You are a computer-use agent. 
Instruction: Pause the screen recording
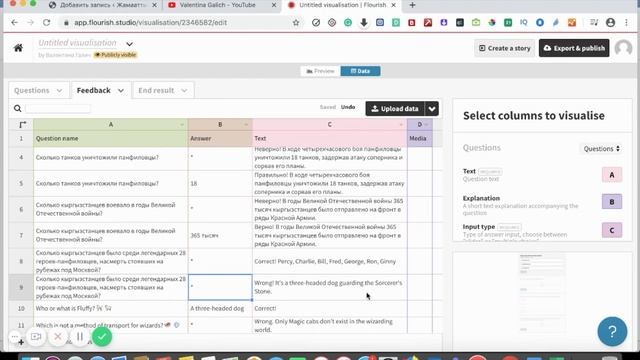pyautogui.click(x=80, y=337)
